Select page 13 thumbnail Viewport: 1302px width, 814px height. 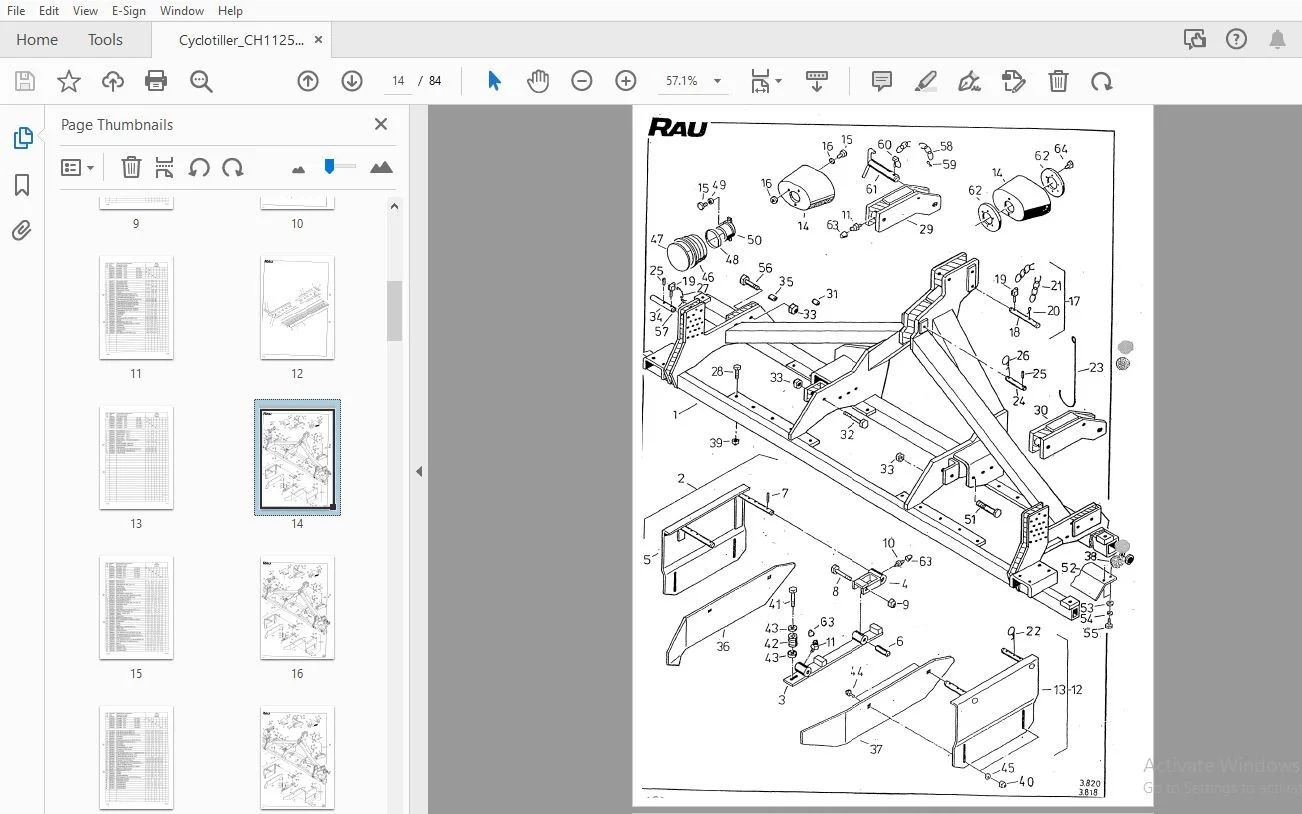(136, 458)
